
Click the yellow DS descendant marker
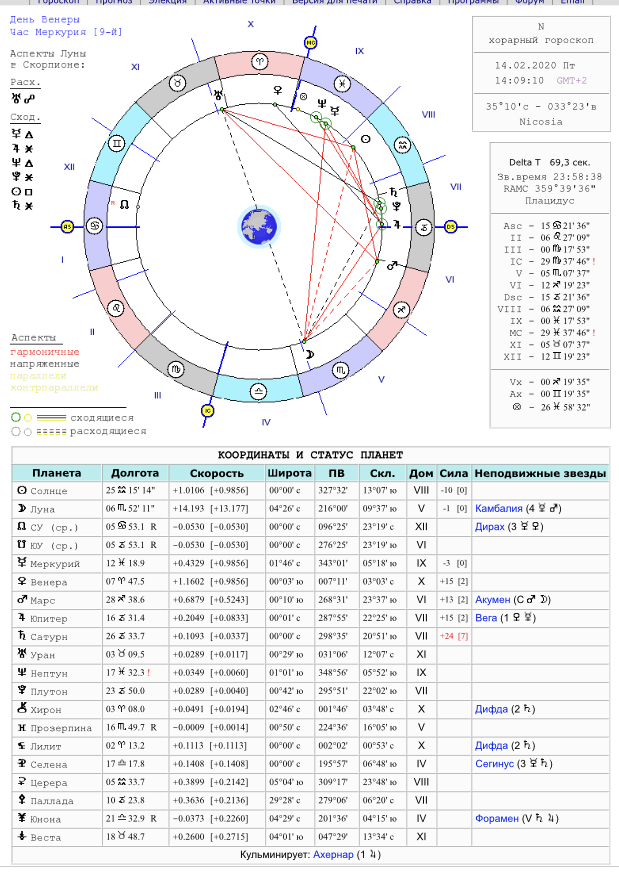[x=450, y=227]
